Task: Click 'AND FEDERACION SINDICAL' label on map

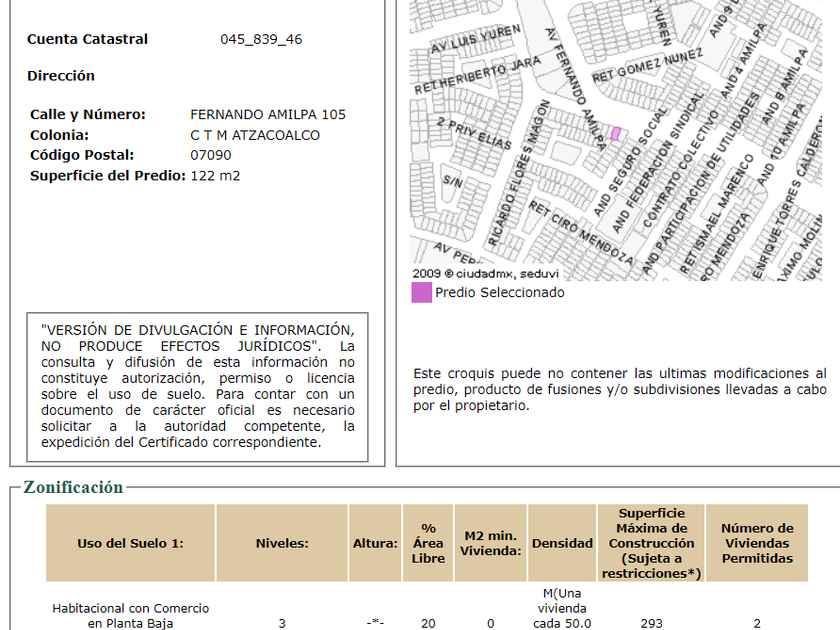Action: coord(658,162)
